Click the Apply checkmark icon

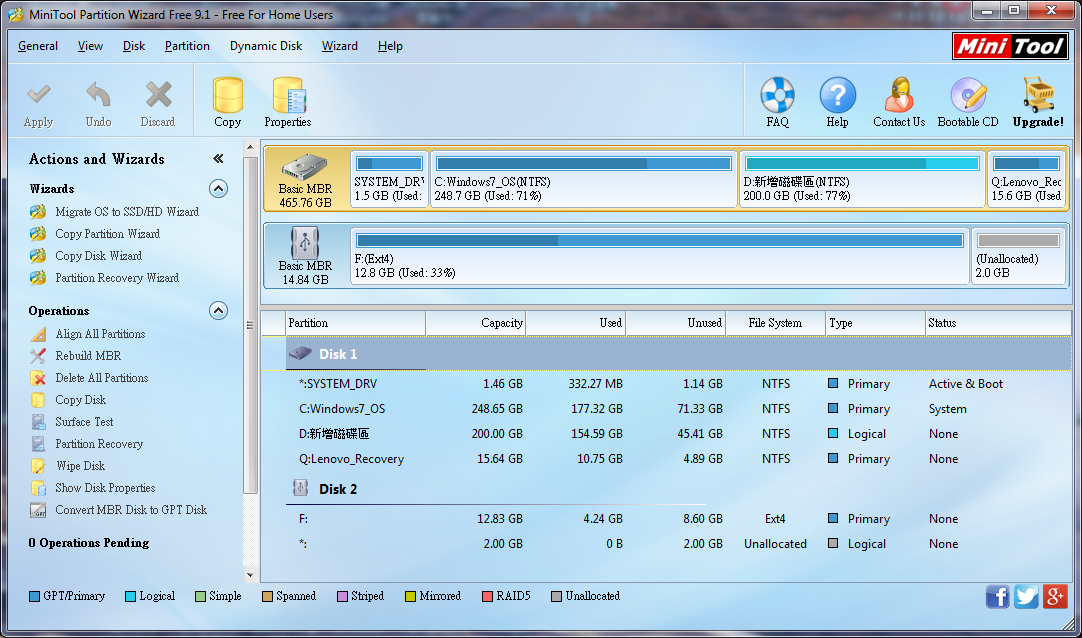click(x=39, y=94)
